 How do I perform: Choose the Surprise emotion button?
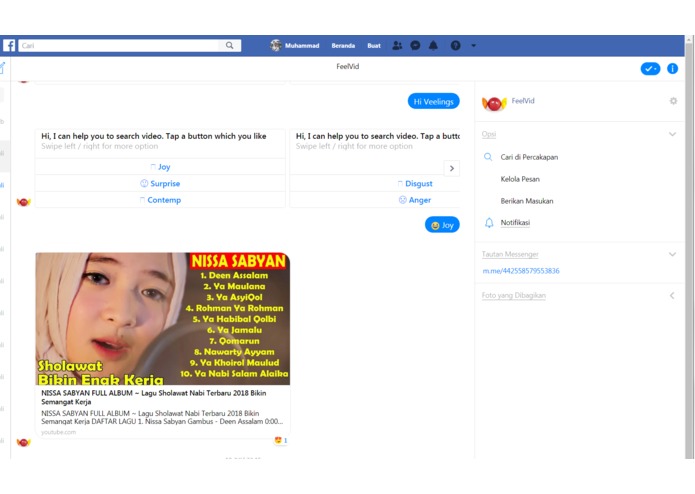tap(160, 183)
